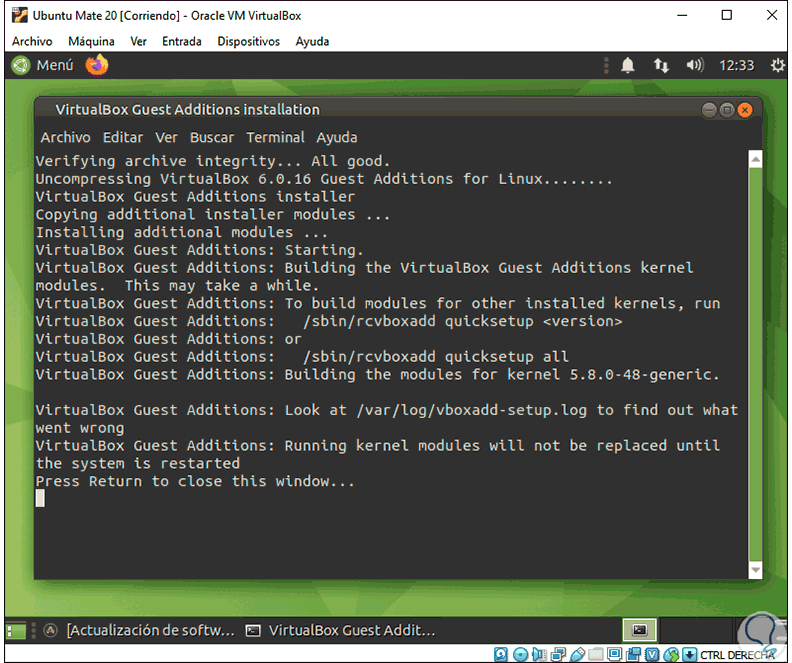
Task: Maximize the Guest Additions installation terminal
Action: pyautogui.click(x=727, y=110)
